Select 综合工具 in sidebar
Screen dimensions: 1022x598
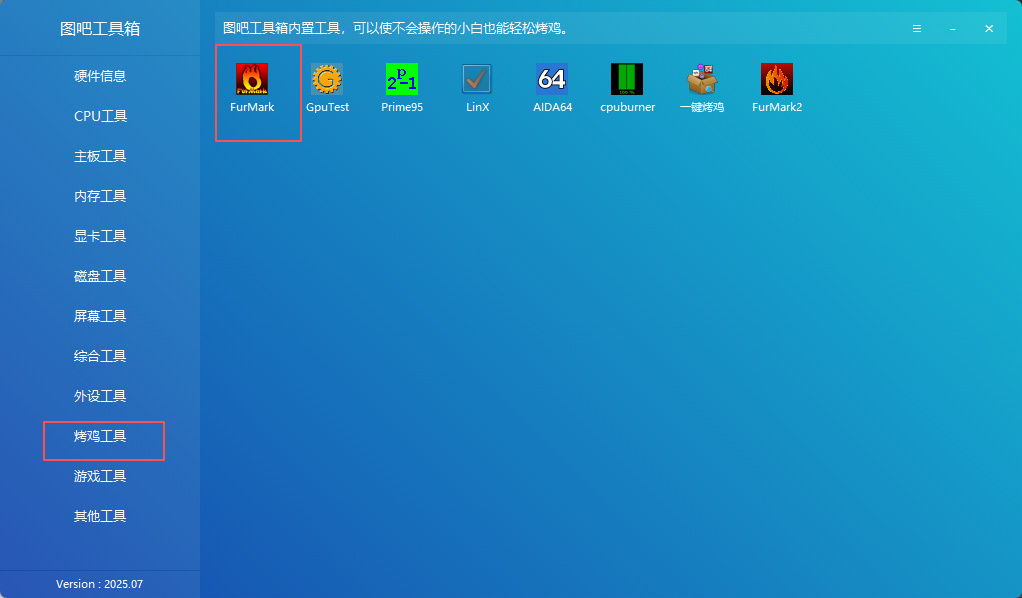(x=100, y=356)
